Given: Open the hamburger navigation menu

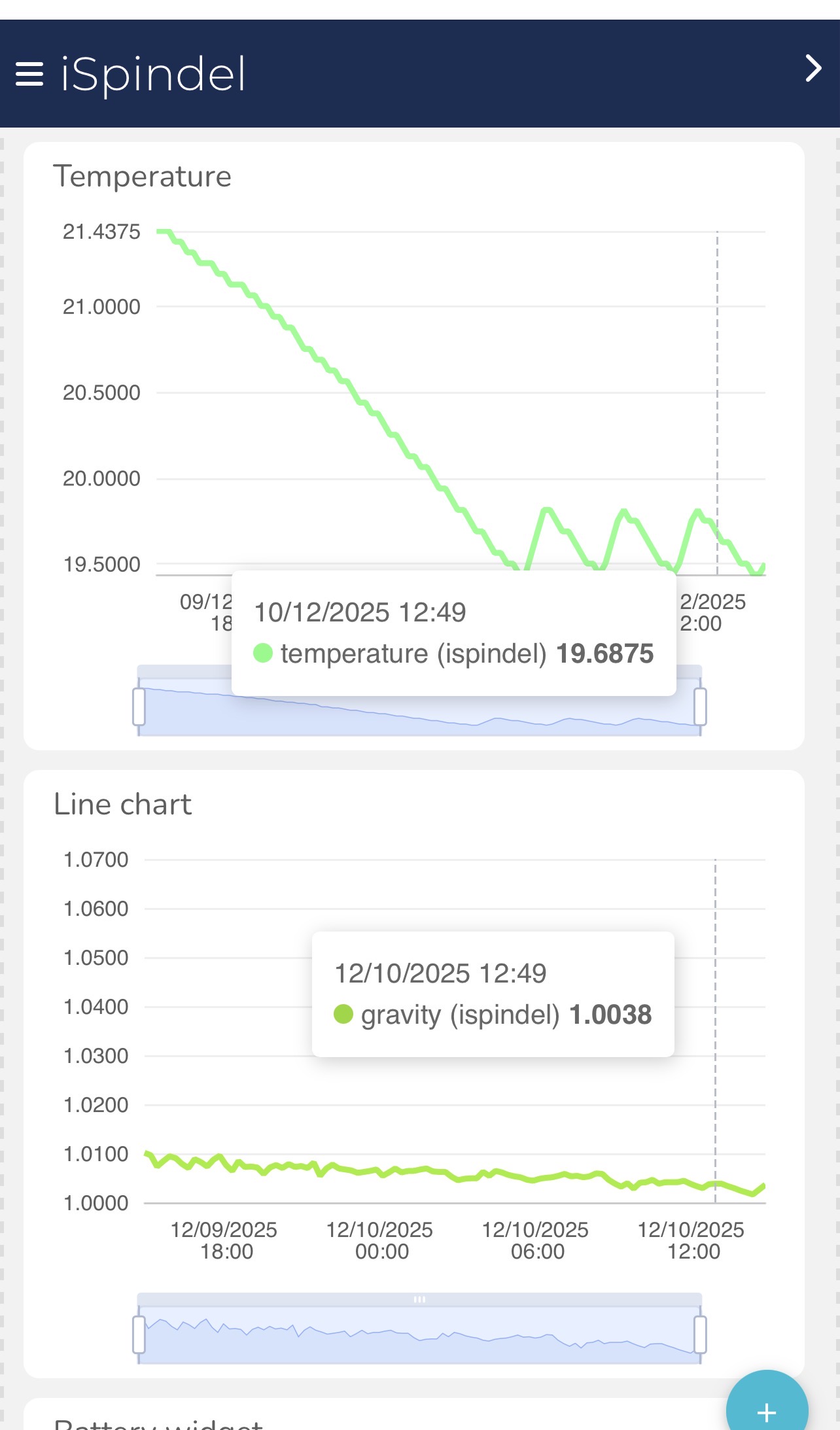Looking at the screenshot, I should tap(29, 74).
